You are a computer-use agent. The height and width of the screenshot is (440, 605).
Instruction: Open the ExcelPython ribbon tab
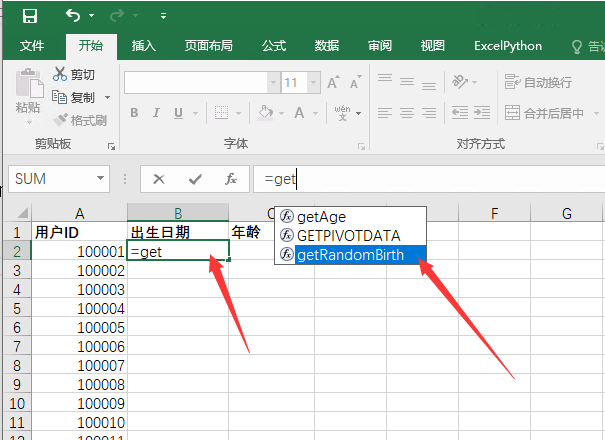point(508,46)
